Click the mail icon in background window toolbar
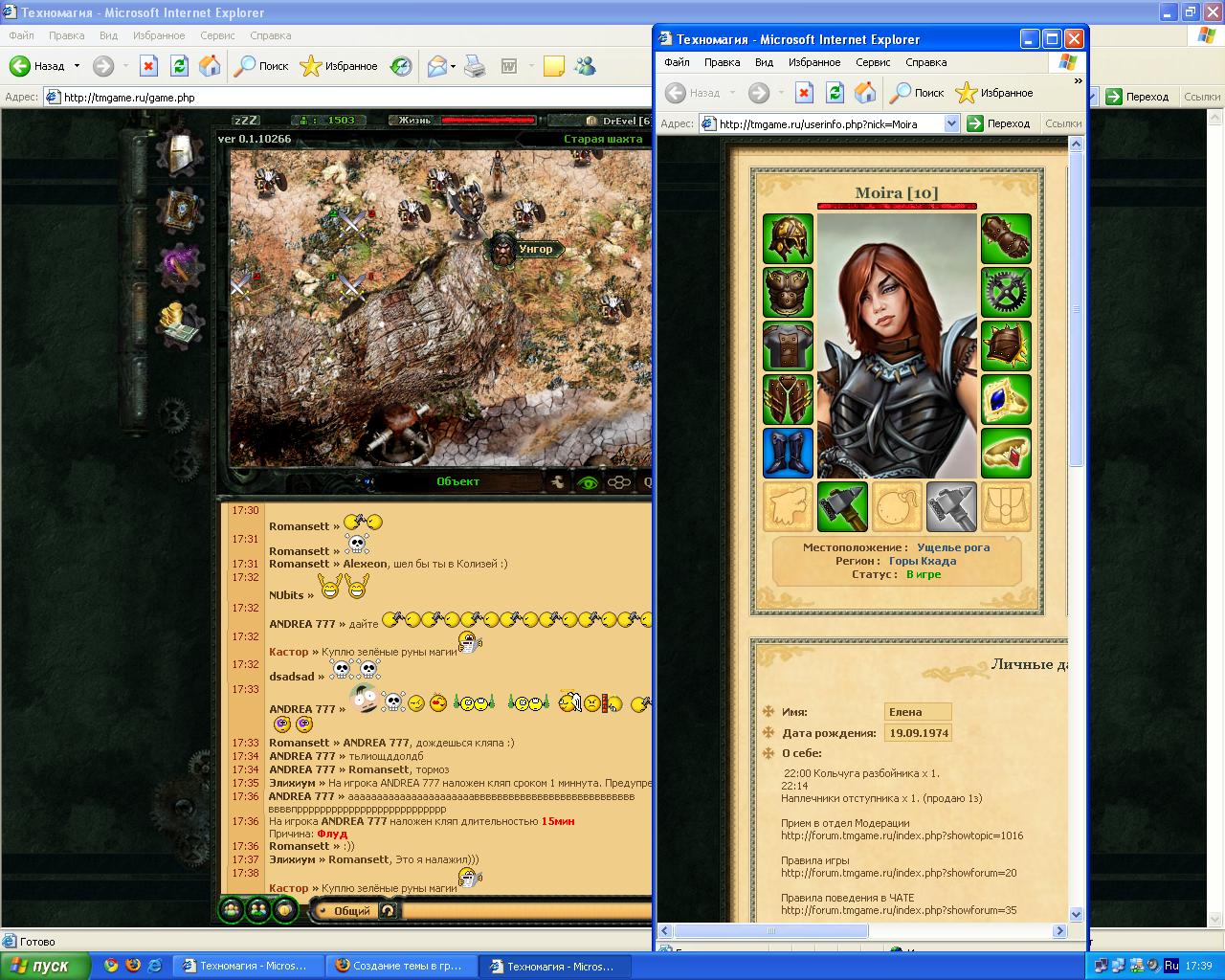1225x980 pixels. (436, 66)
